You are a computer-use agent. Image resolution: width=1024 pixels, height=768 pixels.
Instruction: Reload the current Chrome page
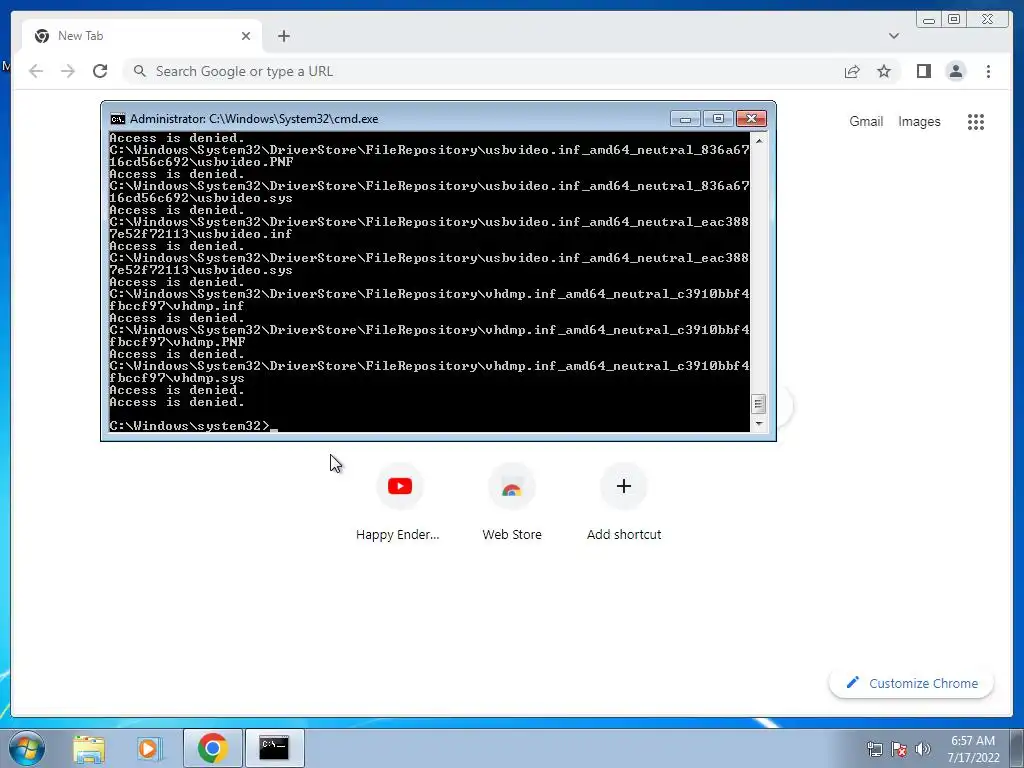(x=100, y=71)
